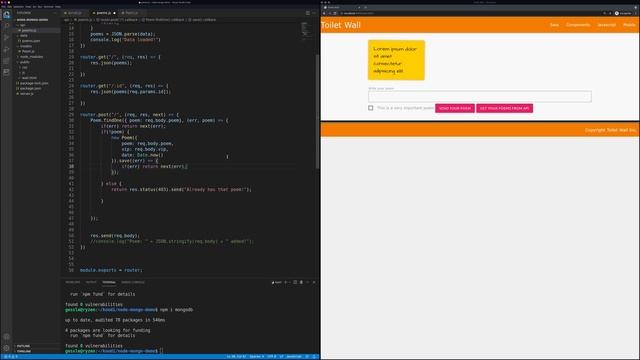The image size is (640, 360).
Task: Open a new browser tab with plus
Action: tap(365, 7)
